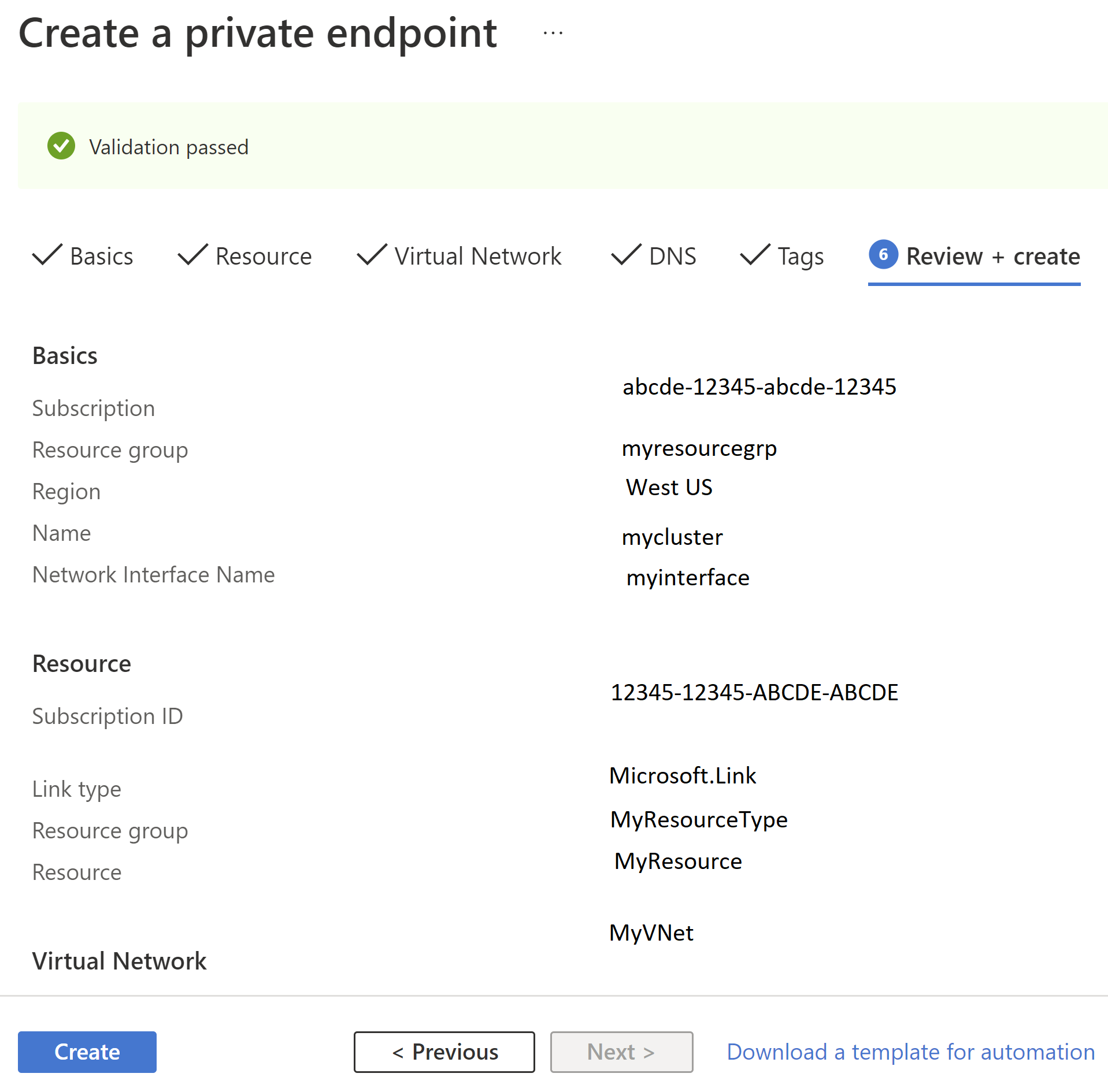1108x1092 pixels.
Task: Click the subscription value abcde-12345-abcde-12345
Action: pos(759,387)
